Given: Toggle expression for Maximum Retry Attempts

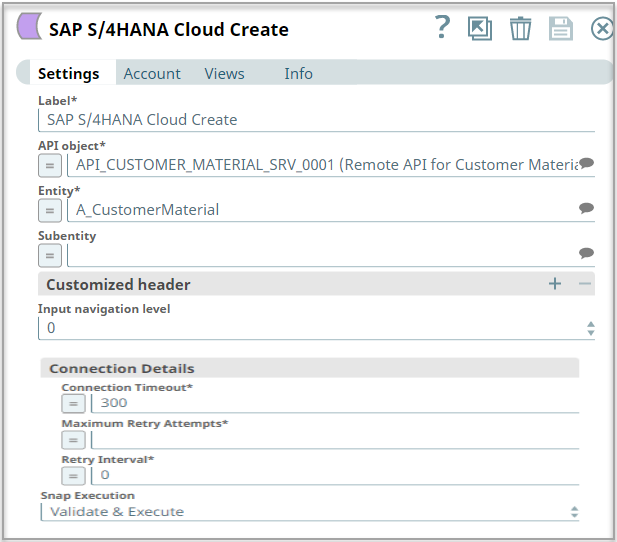Looking at the screenshot, I should (x=73, y=440).
